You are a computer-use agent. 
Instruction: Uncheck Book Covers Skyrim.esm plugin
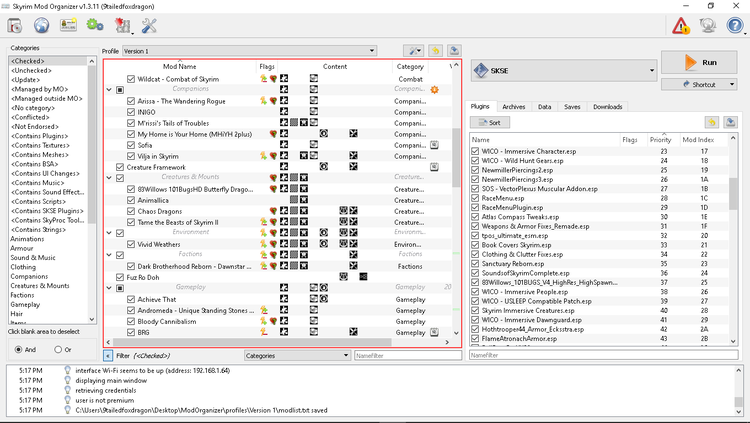pyautogui.click(x=475, y=245)
